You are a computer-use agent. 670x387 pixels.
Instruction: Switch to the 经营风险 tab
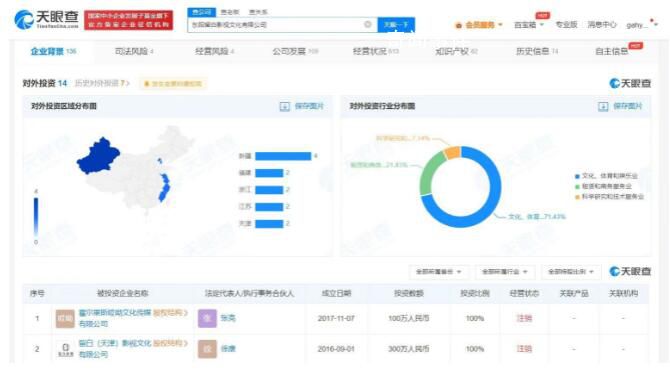coord(214,51)
